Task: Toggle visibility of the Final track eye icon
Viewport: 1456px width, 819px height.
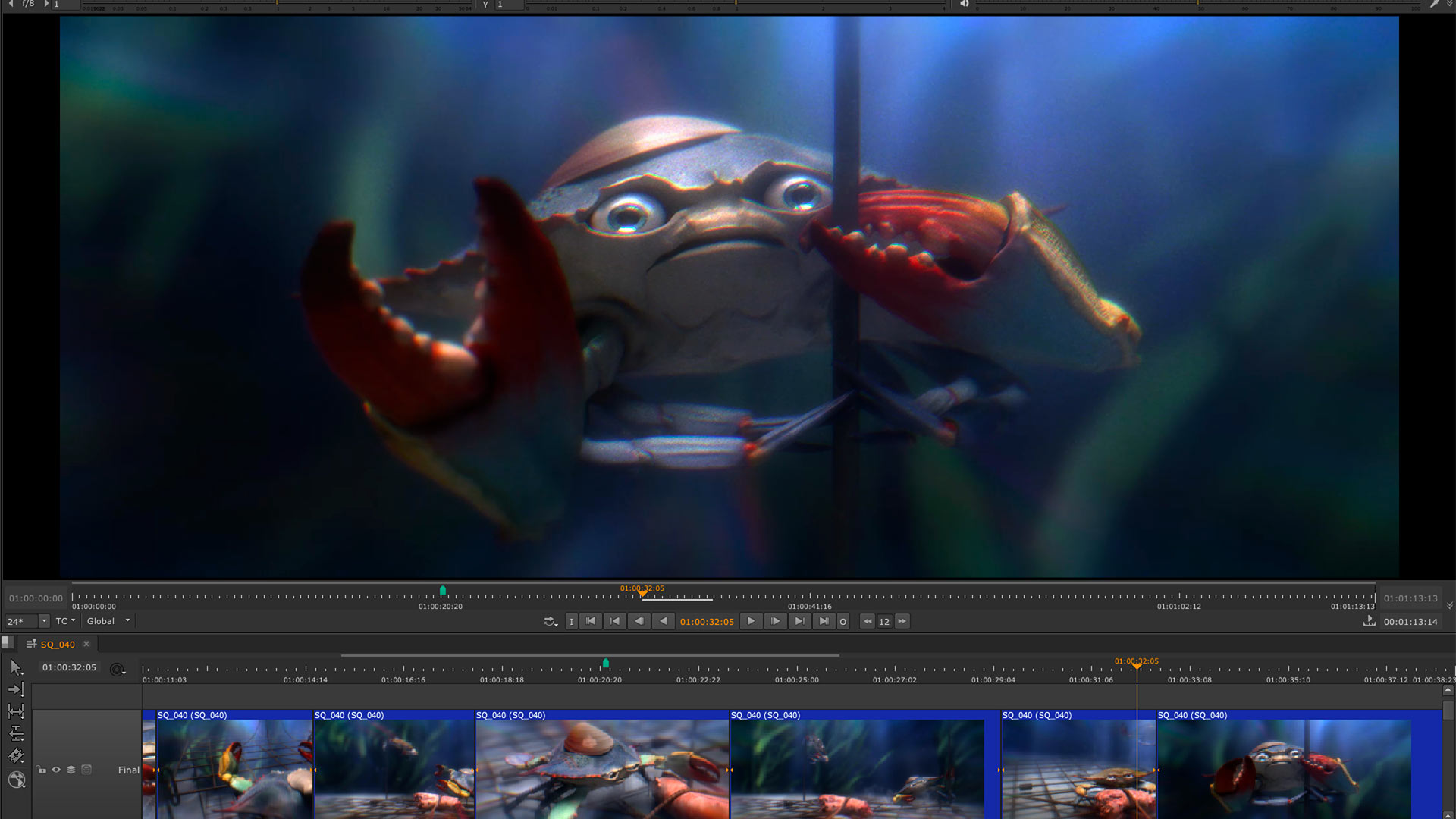Action: [56, 770]
